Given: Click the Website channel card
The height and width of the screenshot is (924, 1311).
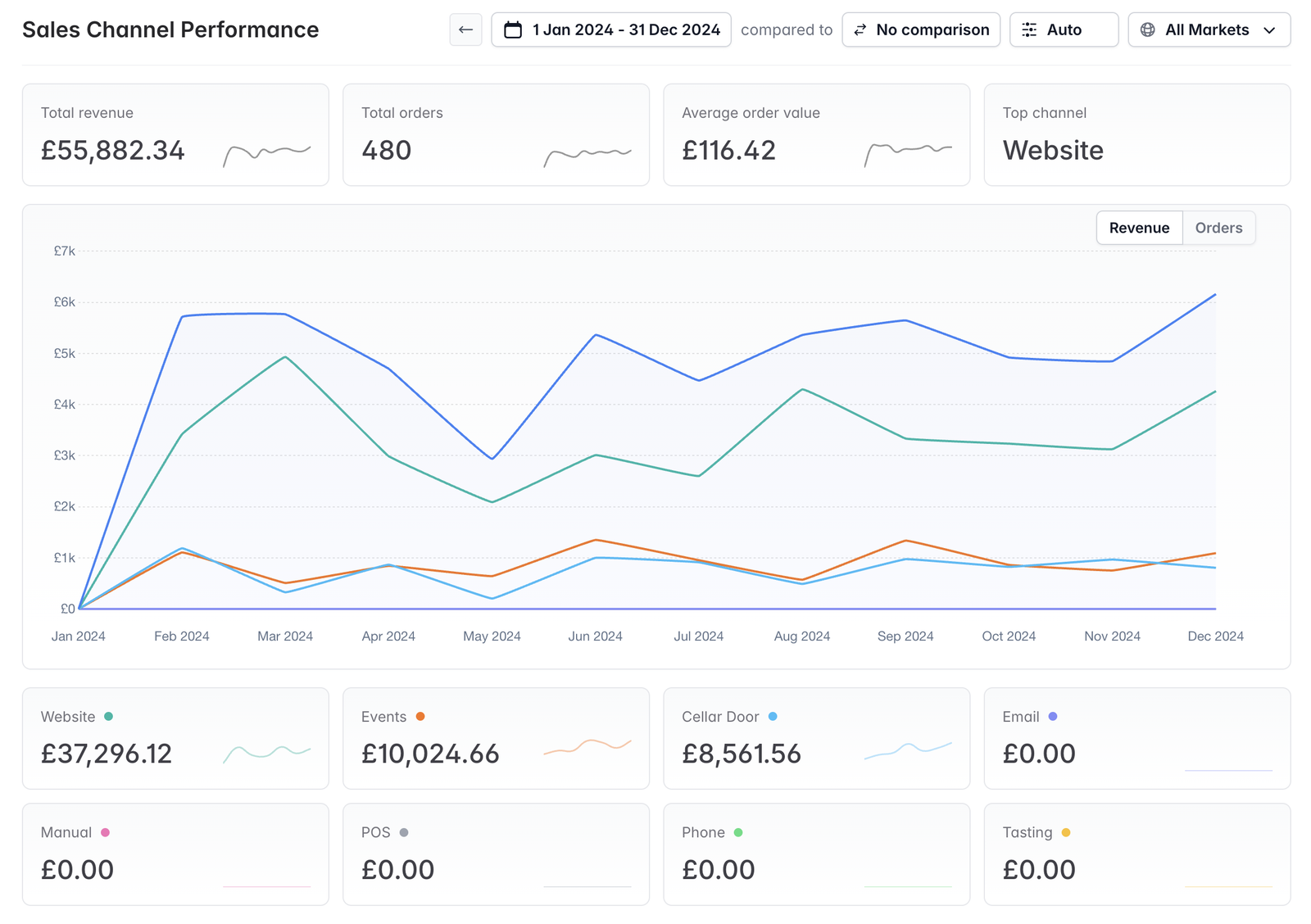Looking at the screenshot, I should point(175,738).
